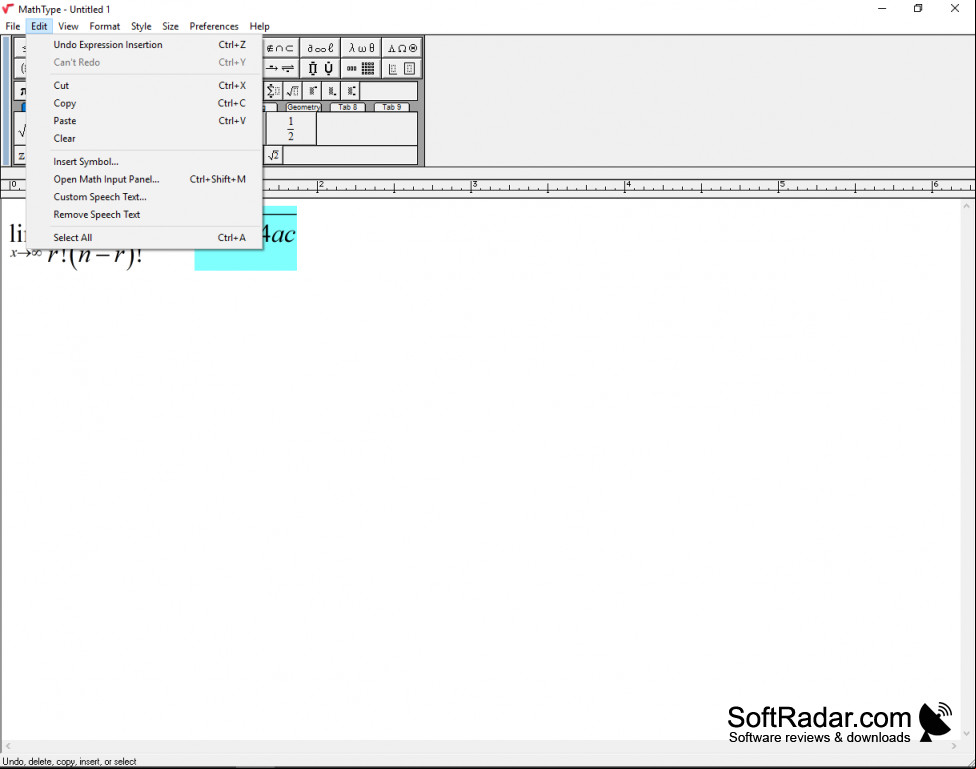The height and width of the screenshot is (769, 976).
Task: Click the scroll-up arrow of the vertical scrollbar
Action: [967, 205]
